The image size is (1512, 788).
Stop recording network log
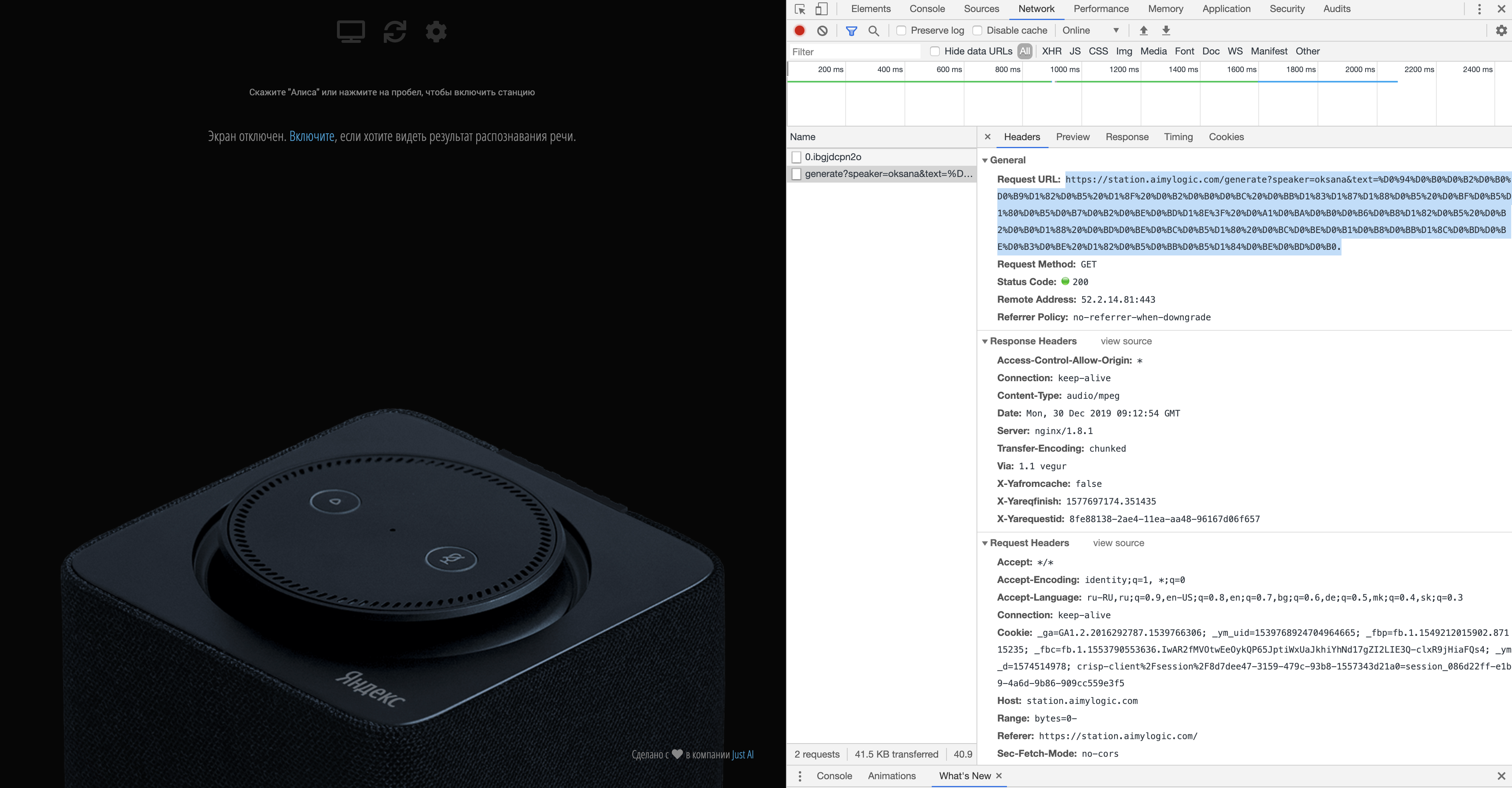click(799, 30)
